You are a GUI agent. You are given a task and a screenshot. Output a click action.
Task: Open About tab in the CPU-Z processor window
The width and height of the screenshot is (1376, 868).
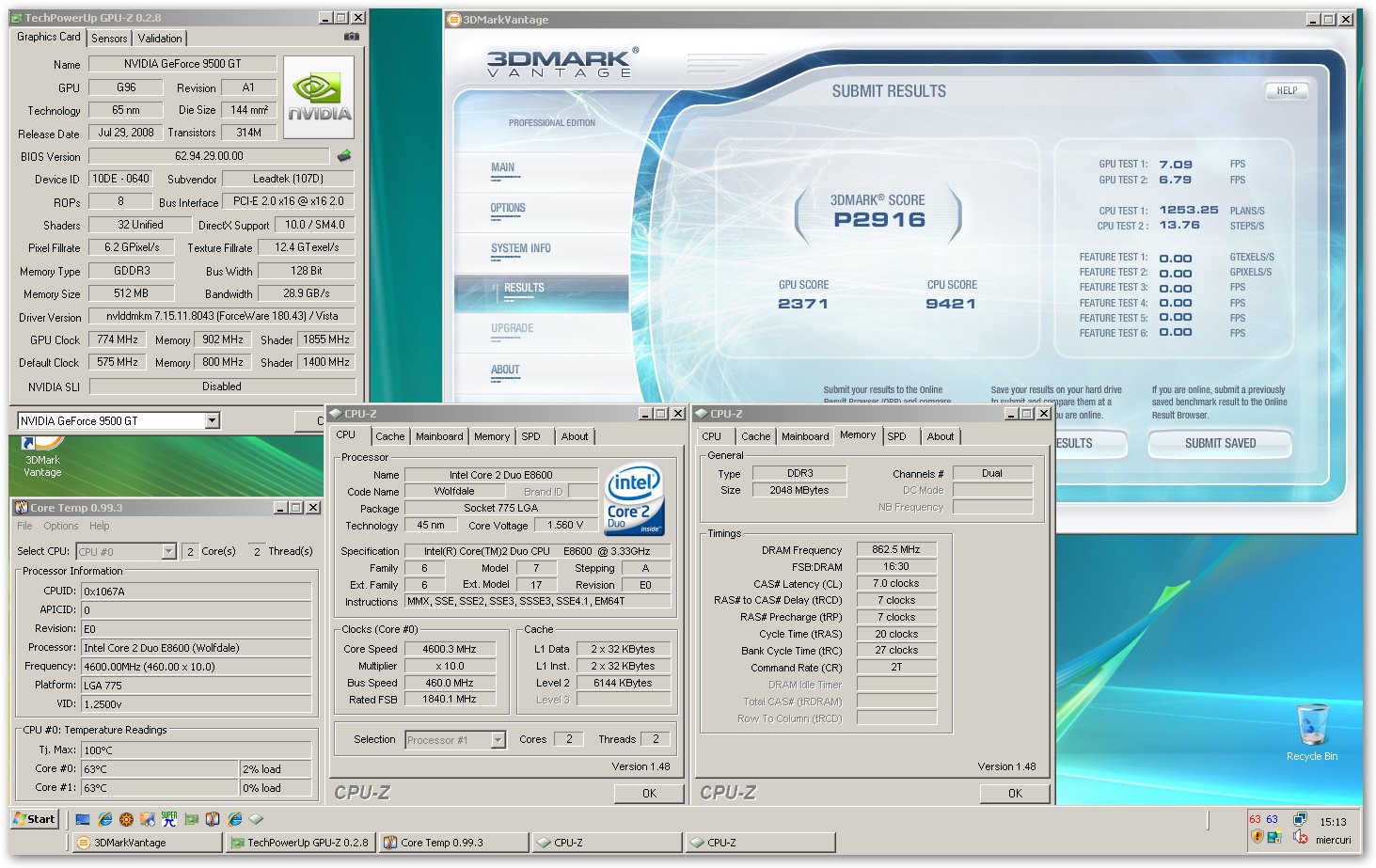click(x=575, y=436)
